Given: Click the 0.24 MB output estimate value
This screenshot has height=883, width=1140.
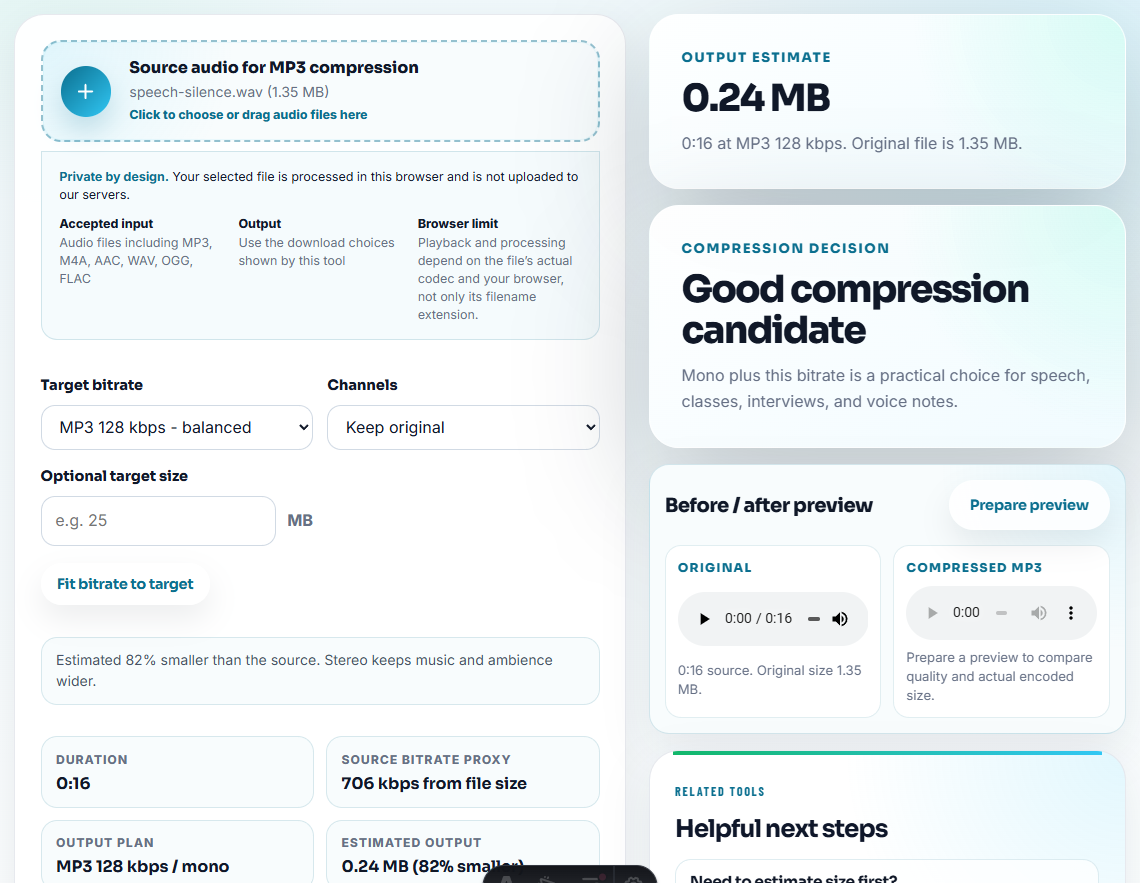Looking at the screenshot, I should [x=755, y=97].
